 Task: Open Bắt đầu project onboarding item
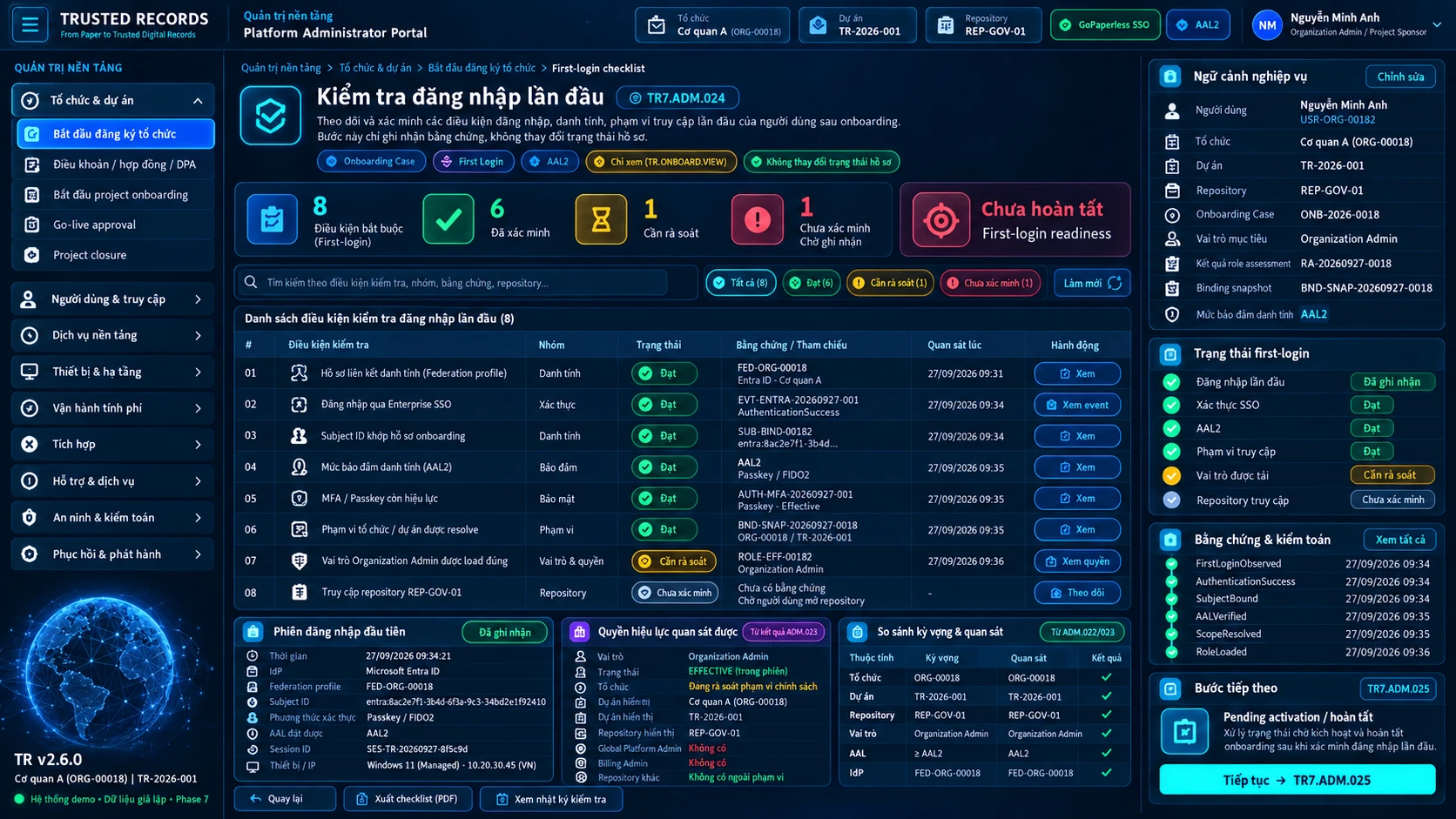(116, 195)
